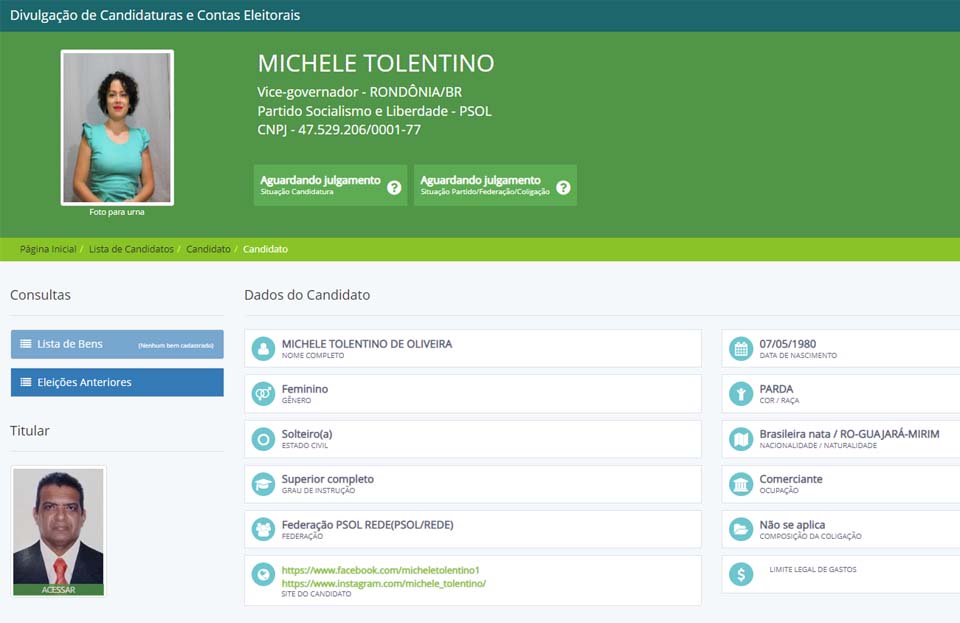This screenshot has width=960, height=623.
Task: Click the dollar sign icon for Limite Legal de Gastos
Action: [x=741, y=575]
